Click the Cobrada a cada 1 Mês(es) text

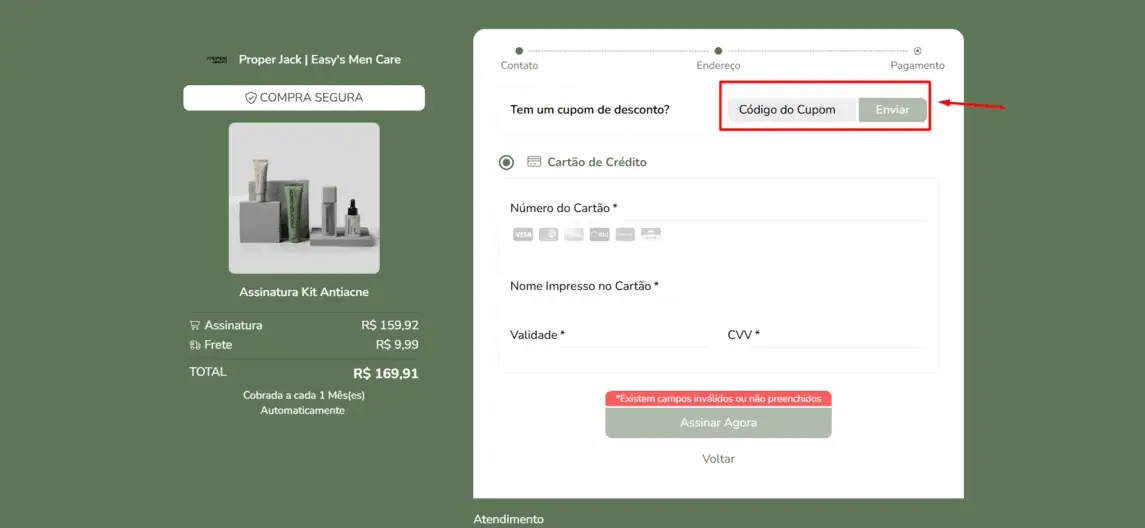pos(304,395)
